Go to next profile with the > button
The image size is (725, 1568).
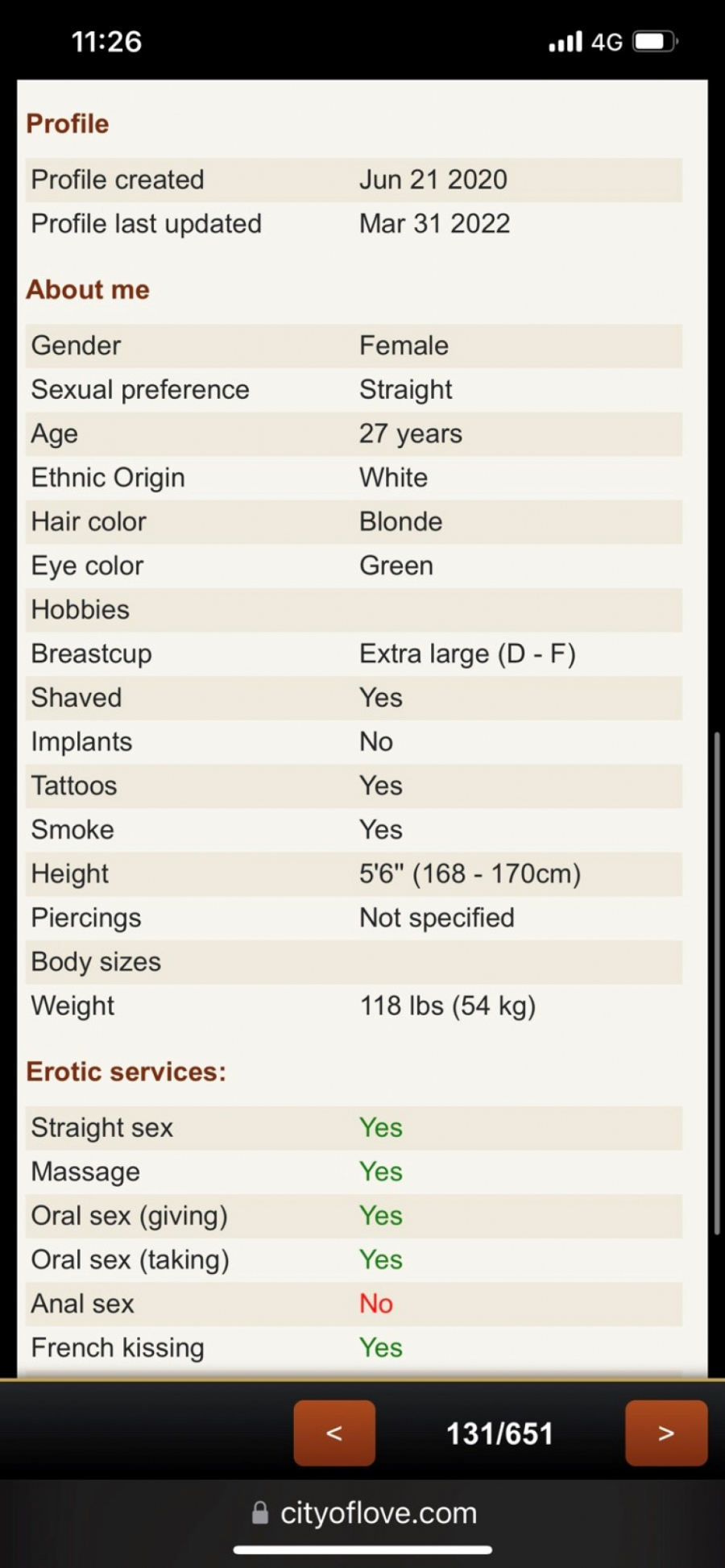[x=666, y=1432]
